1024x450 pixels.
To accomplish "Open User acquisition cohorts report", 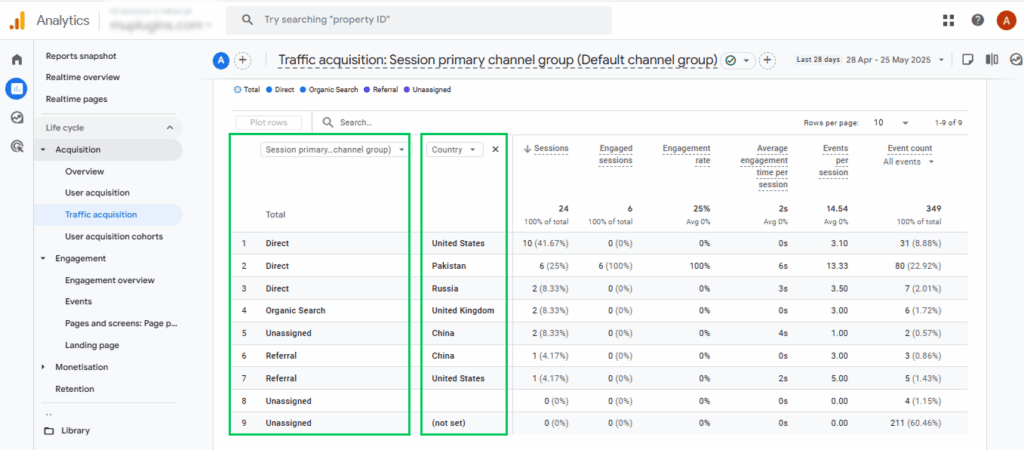I will coord(114,236).
